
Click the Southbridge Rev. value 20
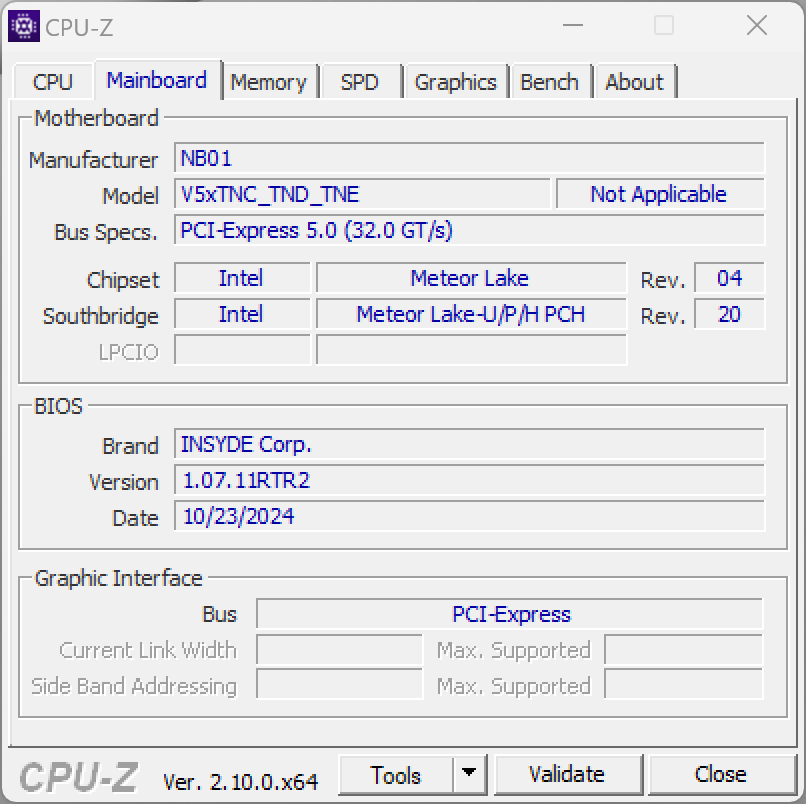click(x=730, y=314)
